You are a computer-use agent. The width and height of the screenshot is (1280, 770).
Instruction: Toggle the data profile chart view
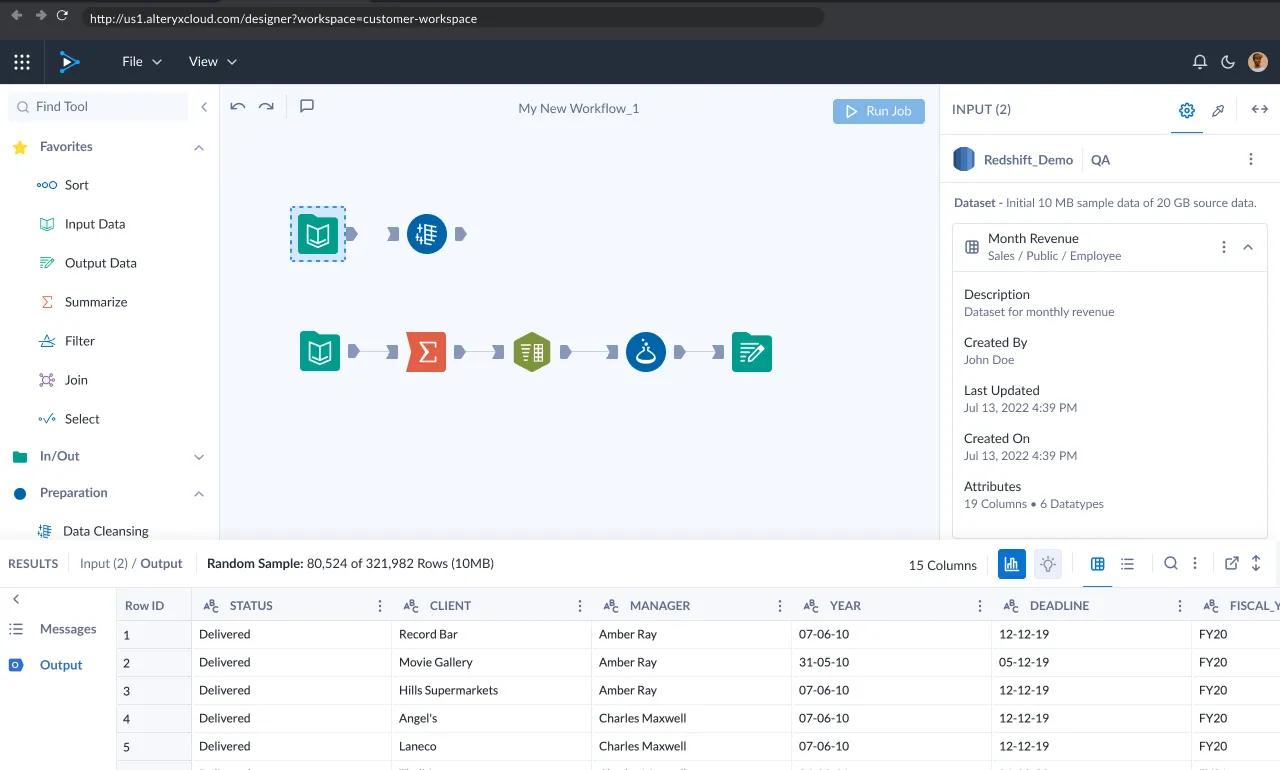pyautogui.click(x=1012, y=564)
